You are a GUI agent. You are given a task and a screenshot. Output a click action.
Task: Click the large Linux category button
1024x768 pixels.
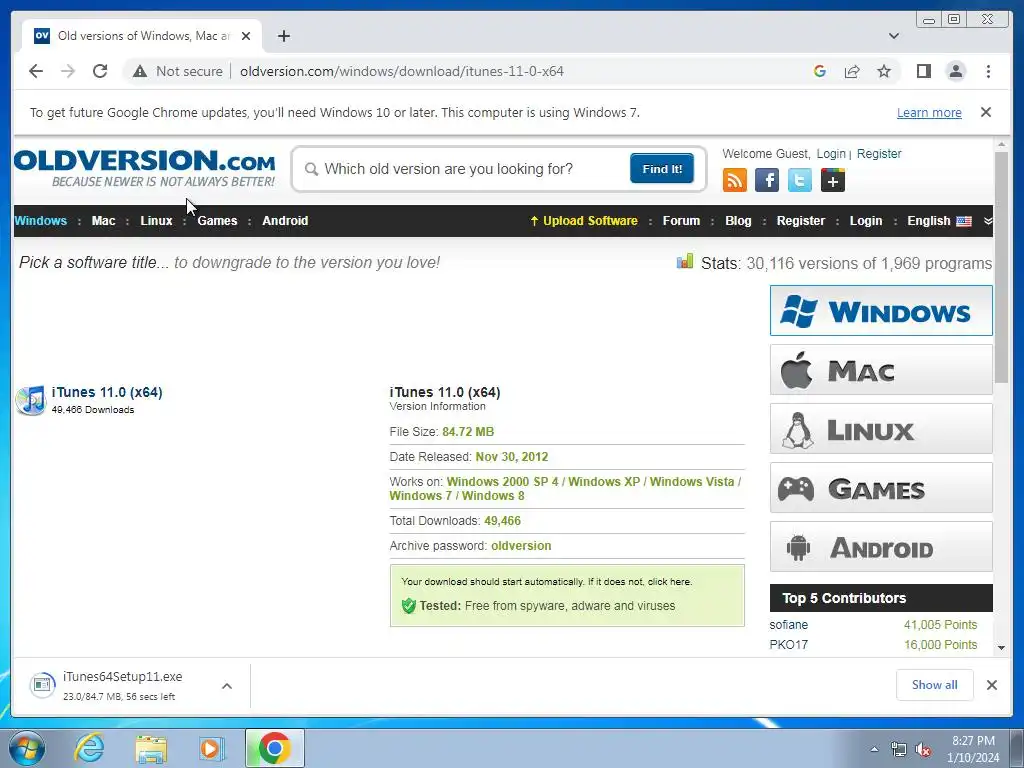coord(881,429)
